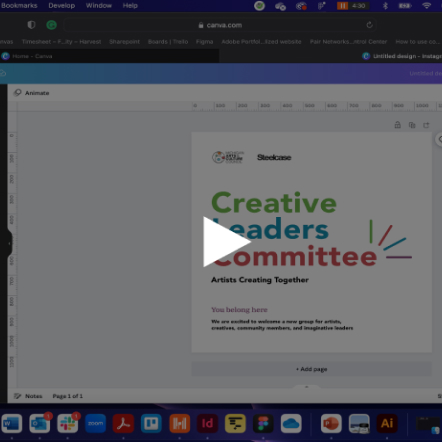Open the Adobe Portfolio website bookmark
Image resolution: width=442 pixels, height=442 pixels.
(261, 42)
